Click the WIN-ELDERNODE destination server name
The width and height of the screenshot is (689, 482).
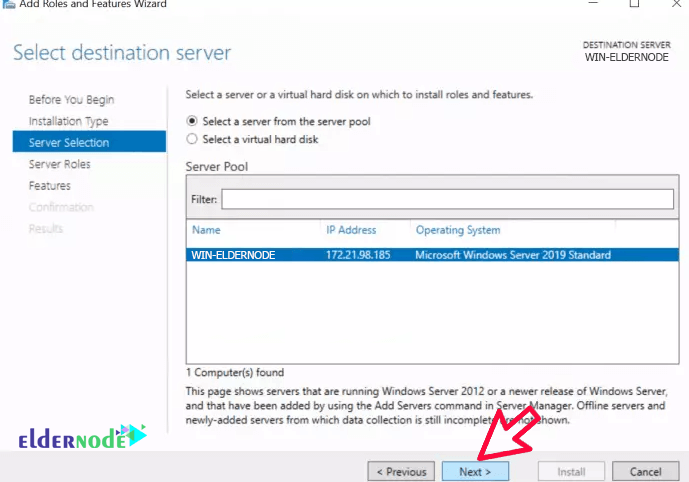627,57
